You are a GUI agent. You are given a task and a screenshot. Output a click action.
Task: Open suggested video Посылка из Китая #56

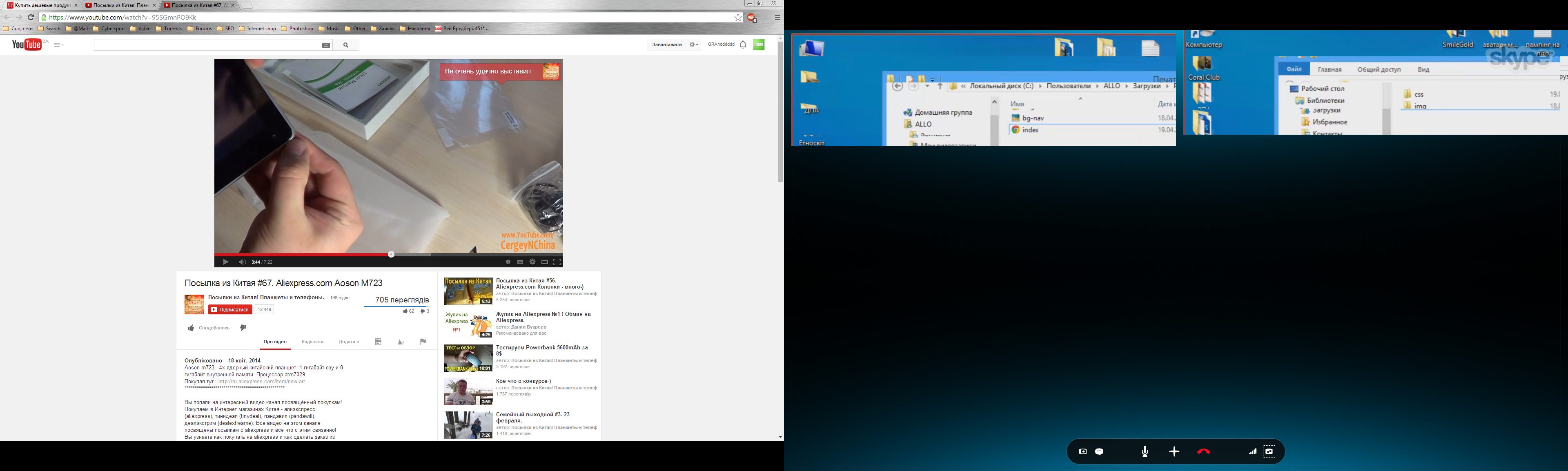click(x=539, y=284)
